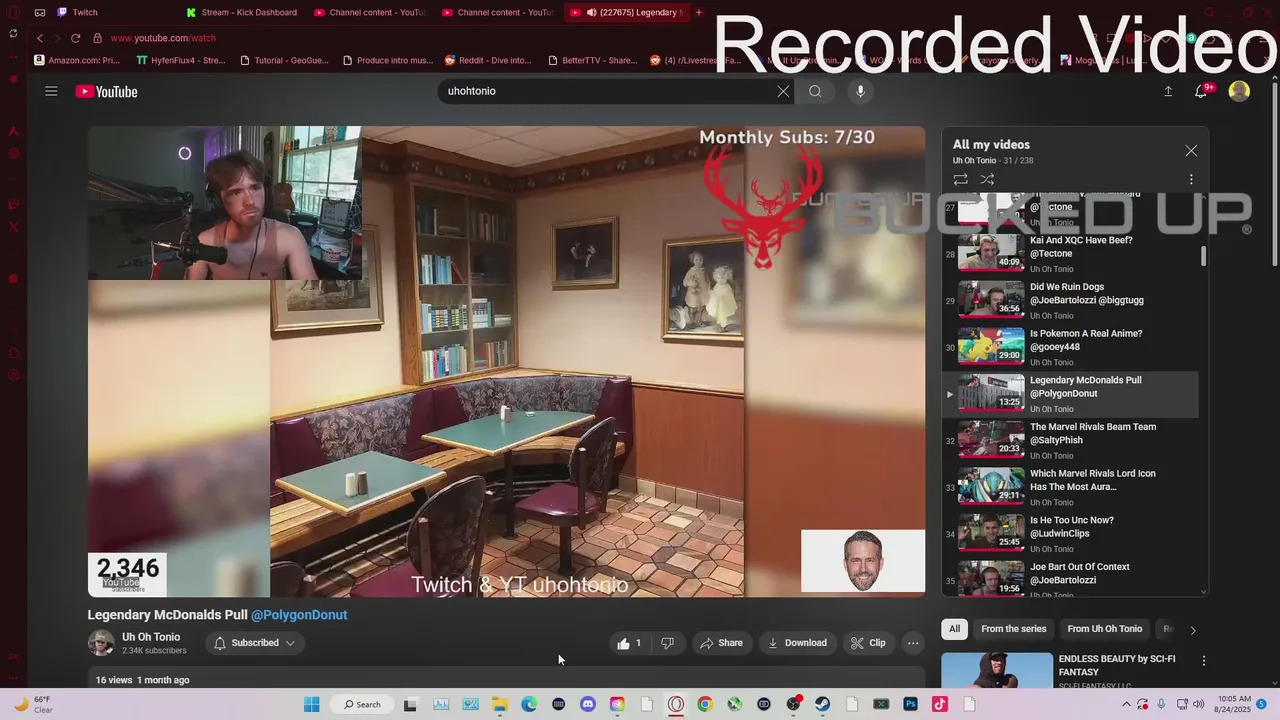This screenshot has height=720, width=1280.
Task: Share the video
Action: [x=721, y=643]
